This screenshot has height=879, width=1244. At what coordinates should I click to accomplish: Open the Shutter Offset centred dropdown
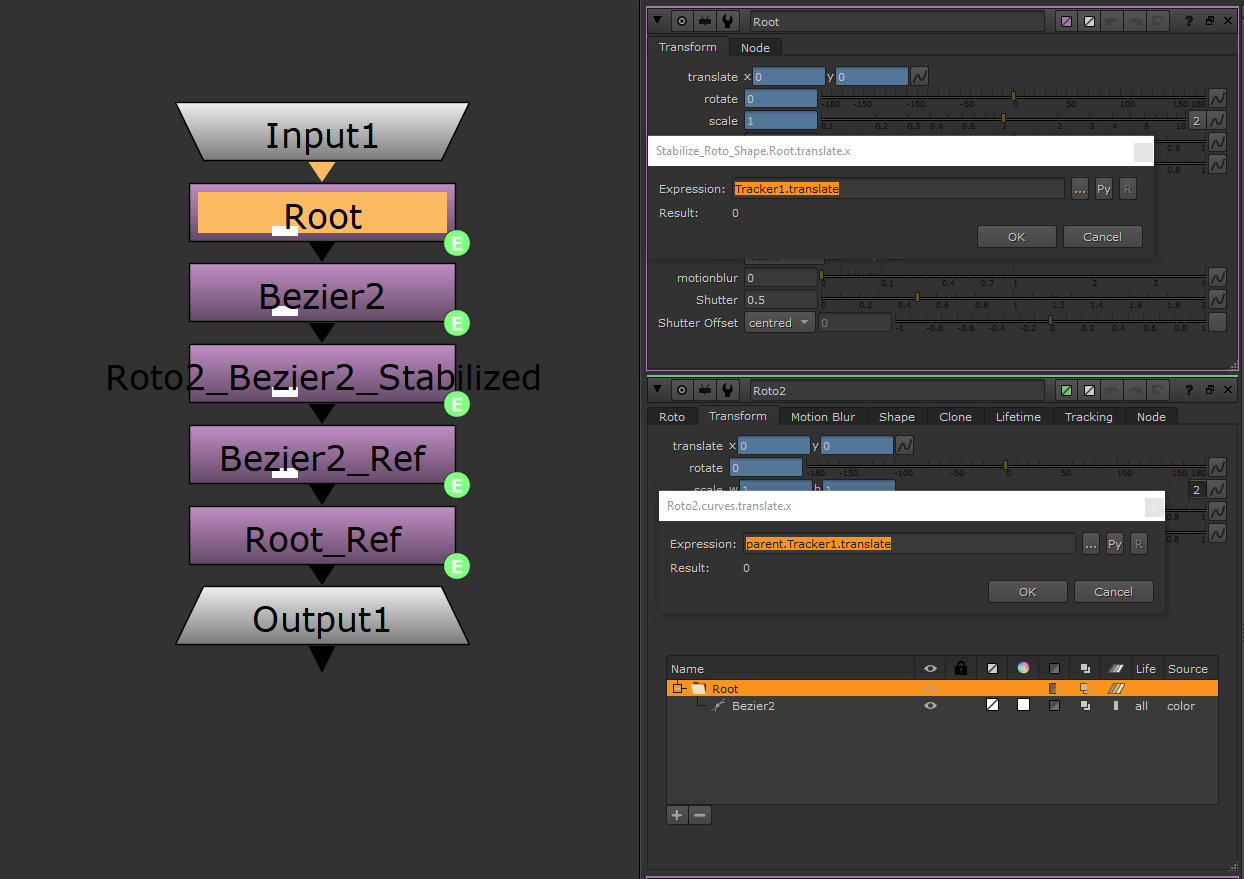pos(780,323)
